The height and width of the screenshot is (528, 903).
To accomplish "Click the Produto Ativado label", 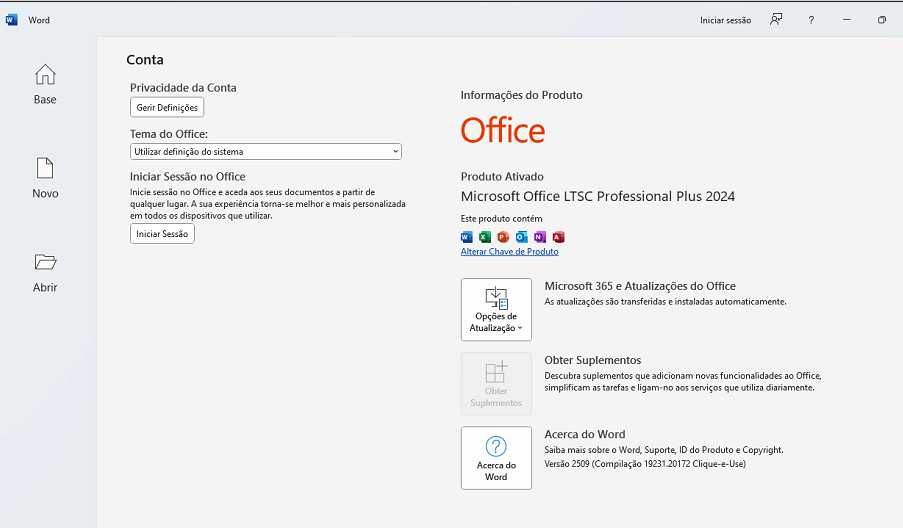I will (x=502, y=176).
